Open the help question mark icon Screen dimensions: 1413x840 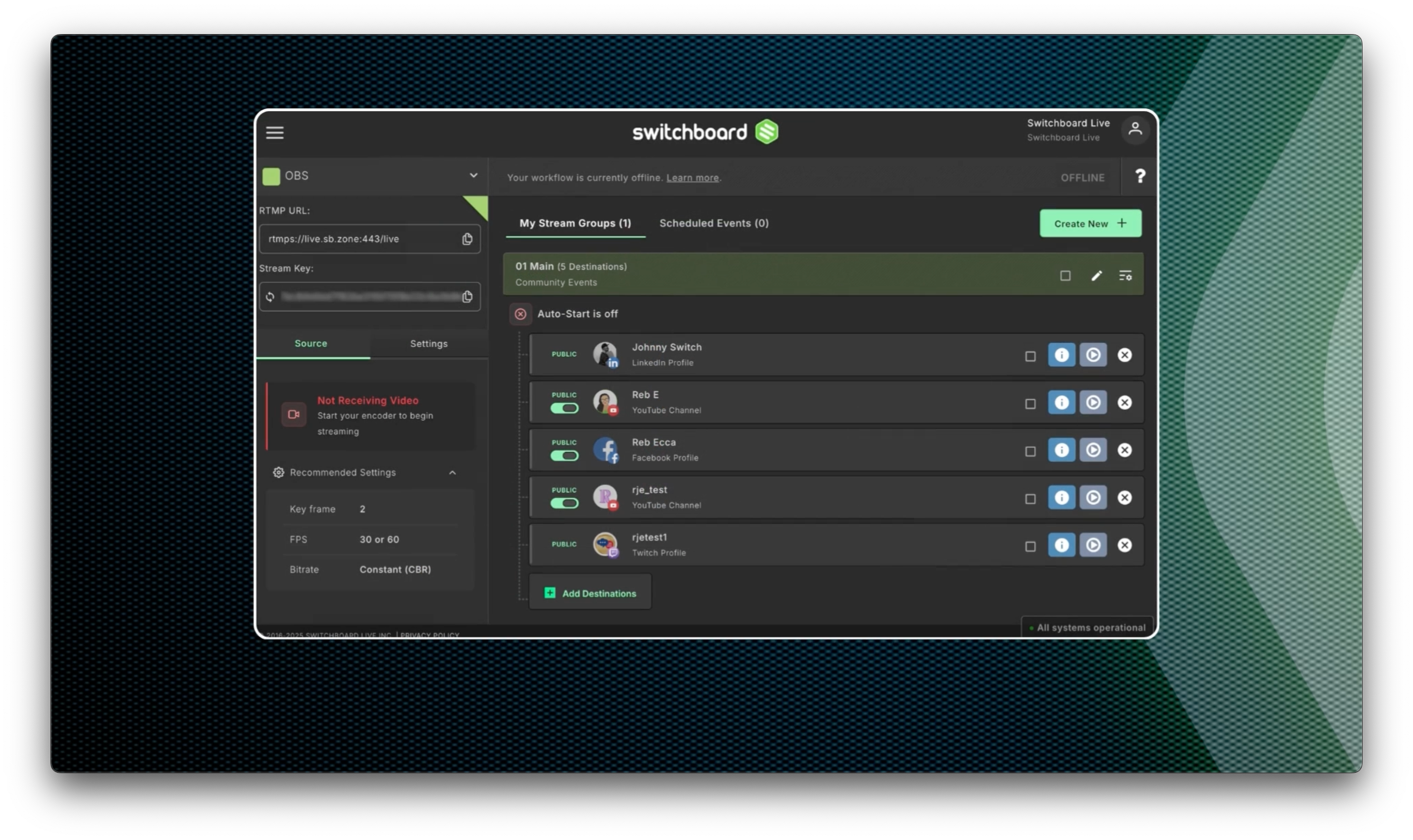[1139, 177]
